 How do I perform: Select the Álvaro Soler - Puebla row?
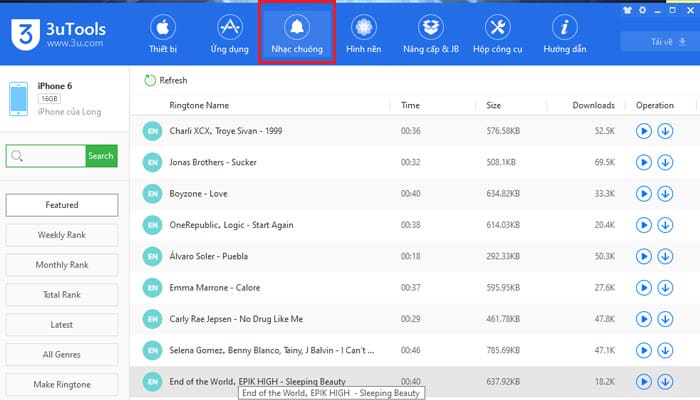[x=415, y=256]
